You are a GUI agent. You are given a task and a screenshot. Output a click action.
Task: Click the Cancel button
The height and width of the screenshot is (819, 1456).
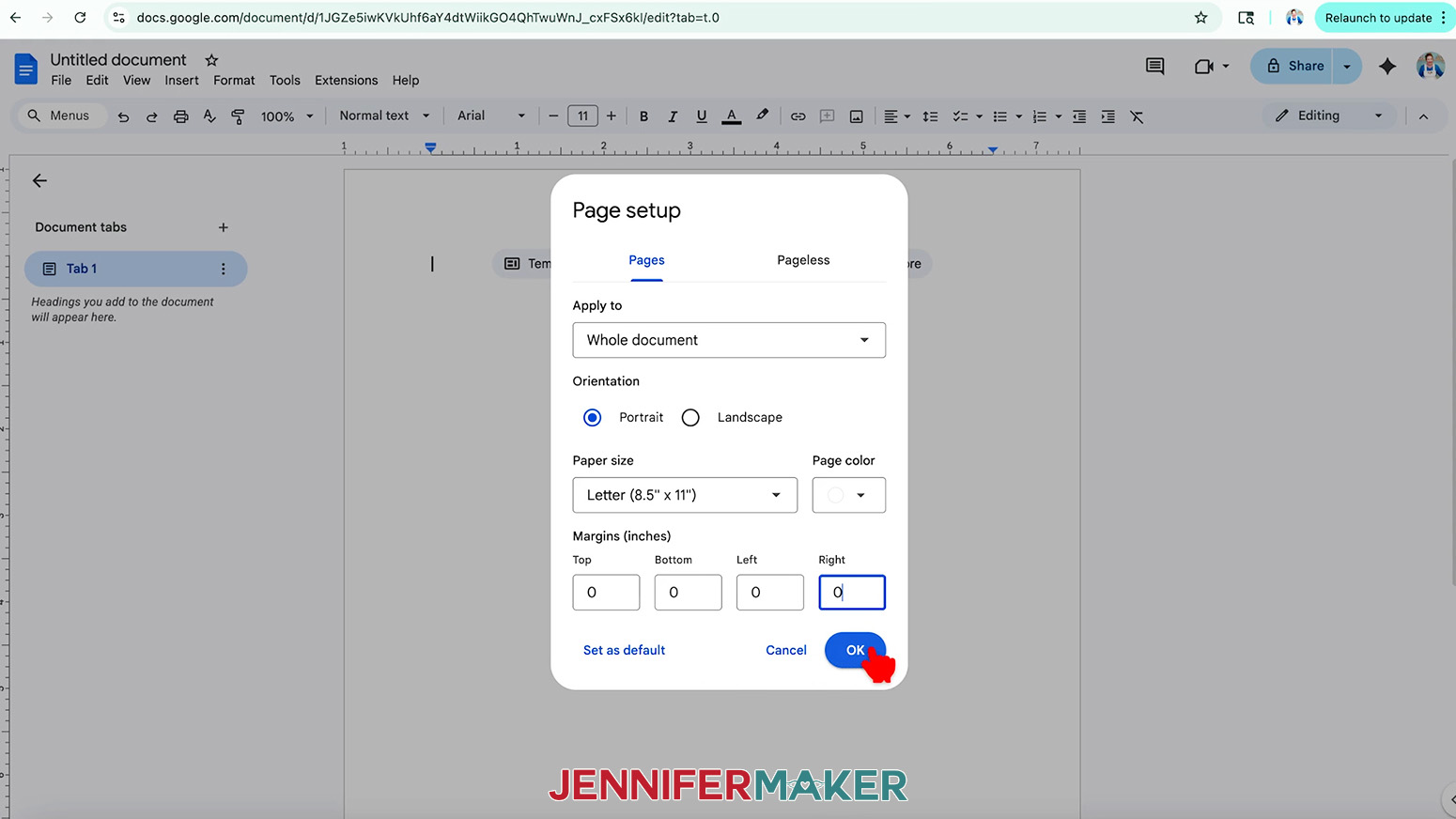(x=786, y=650)
